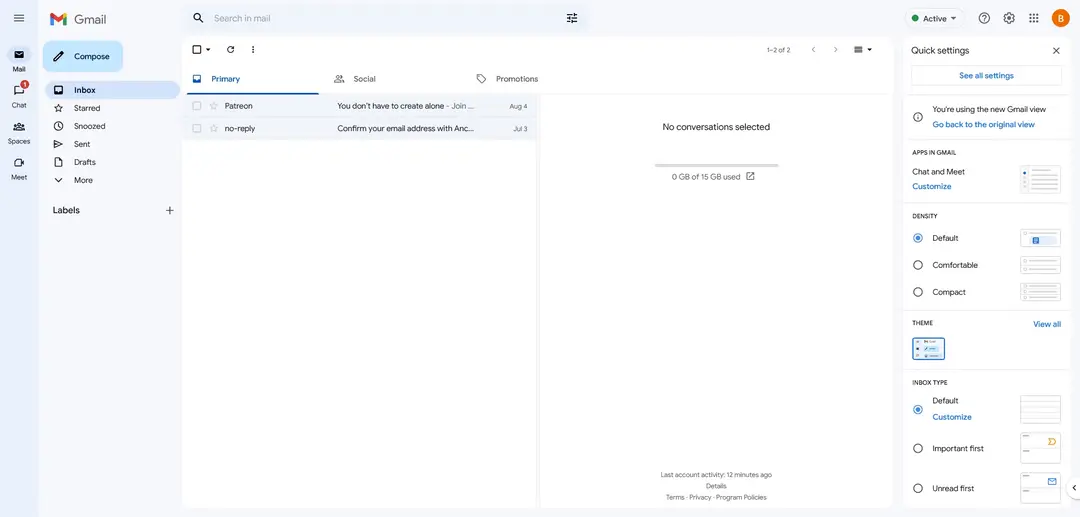Click the Details link
Image resolution: width=1080 pixels, height=517 pixels.
tap(716, 486)
